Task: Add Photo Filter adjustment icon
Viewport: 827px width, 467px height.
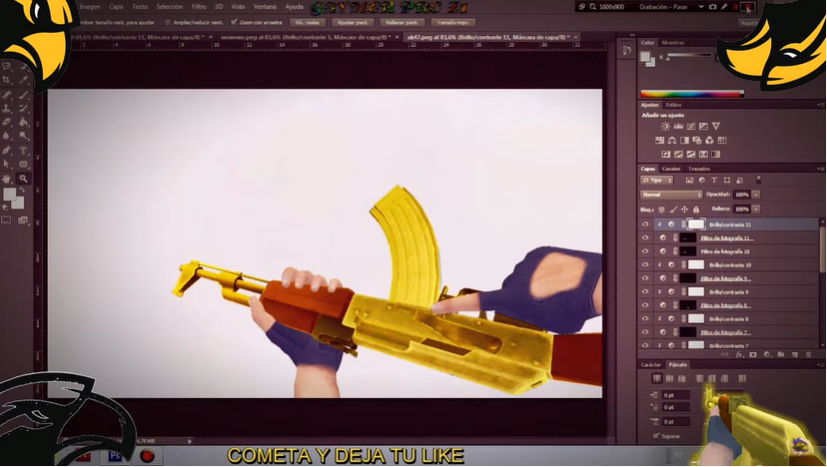Action: click(697, 140)
